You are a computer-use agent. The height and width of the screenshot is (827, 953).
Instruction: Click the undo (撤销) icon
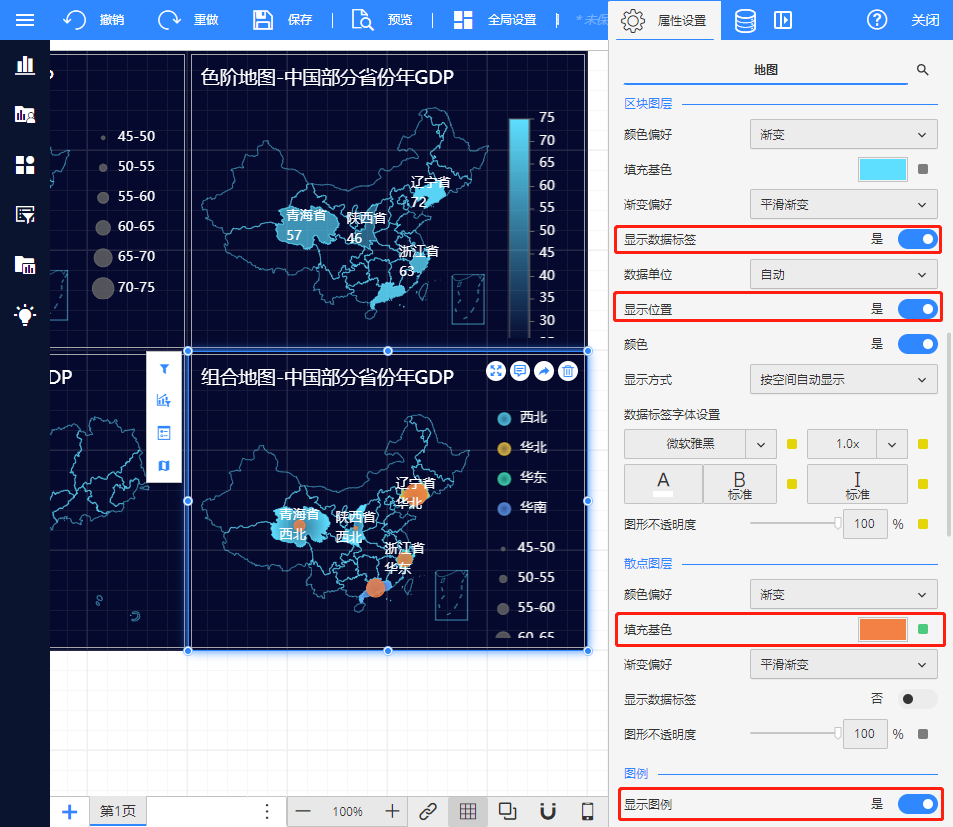pos(74,20)
